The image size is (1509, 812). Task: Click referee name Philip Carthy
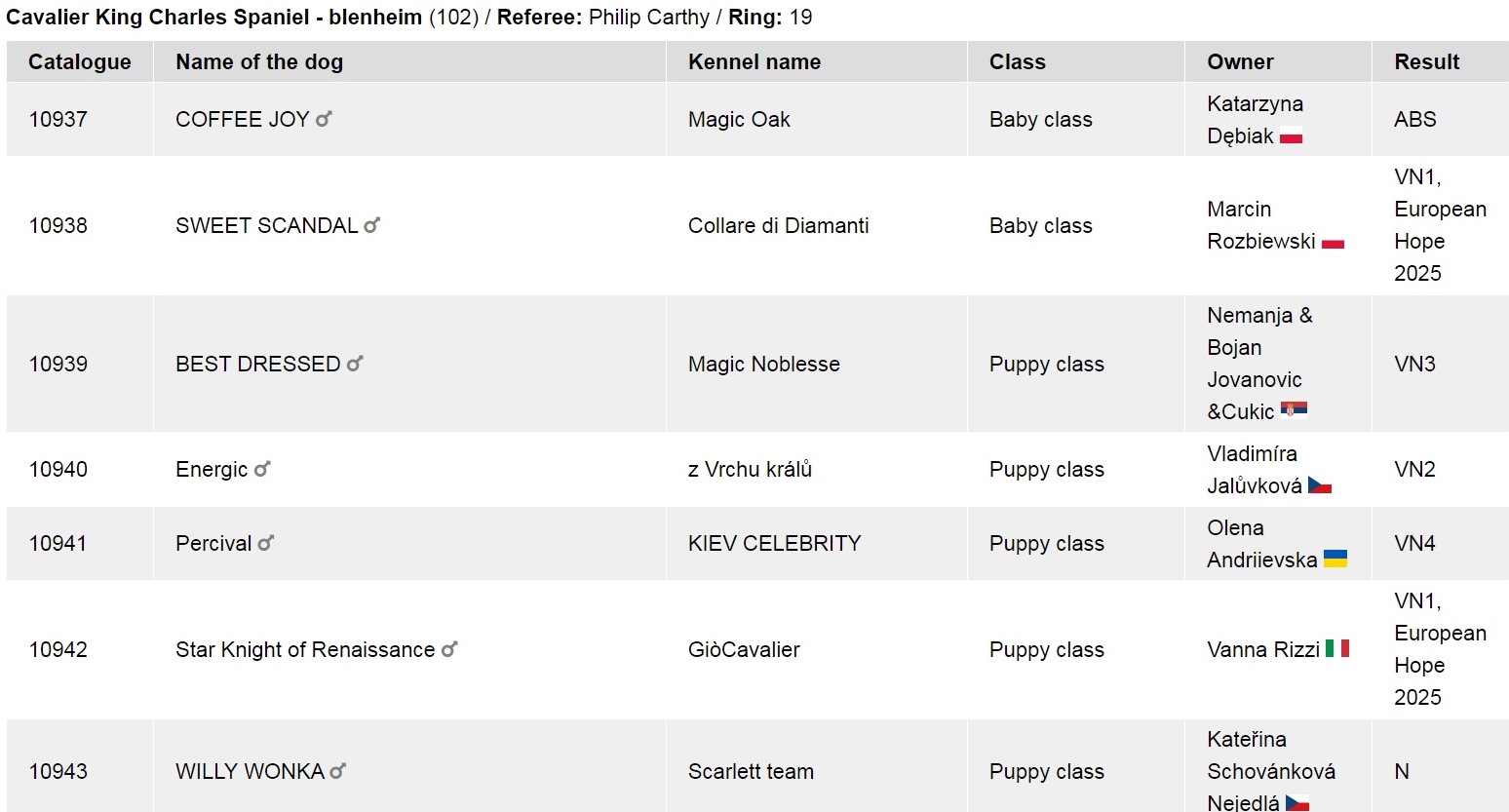coord(649,18)
